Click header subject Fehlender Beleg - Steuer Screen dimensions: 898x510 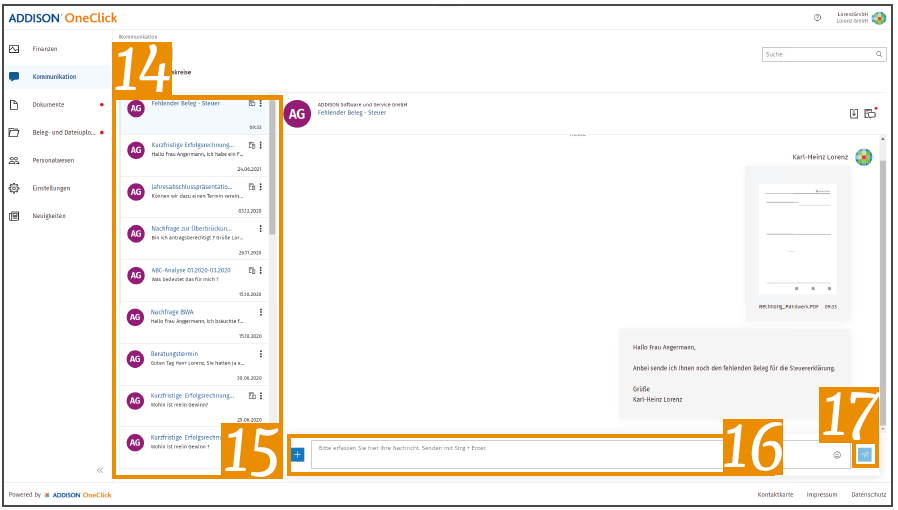coord(352,113)
